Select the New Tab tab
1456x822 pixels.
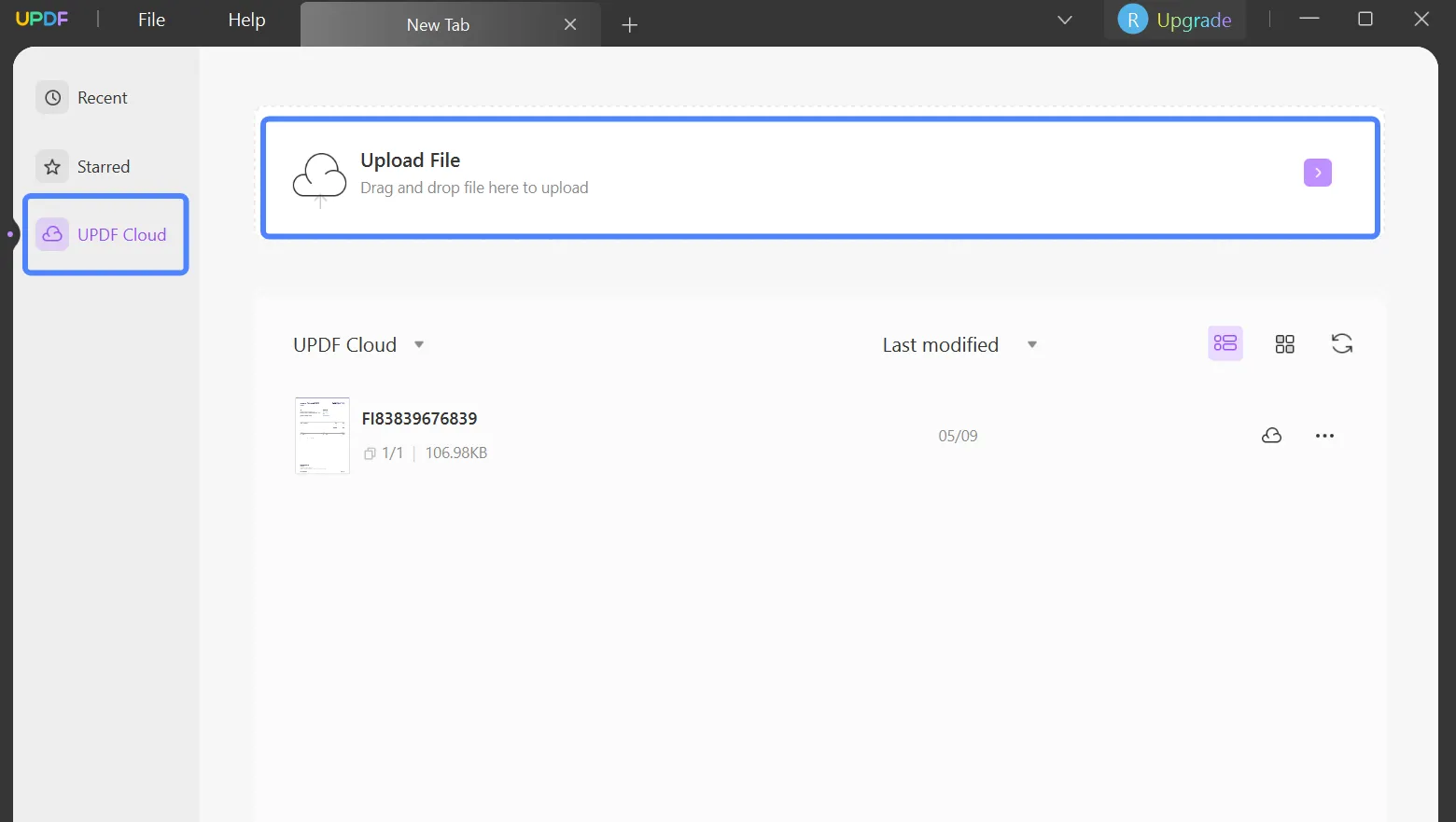click(x=439, y=25)
